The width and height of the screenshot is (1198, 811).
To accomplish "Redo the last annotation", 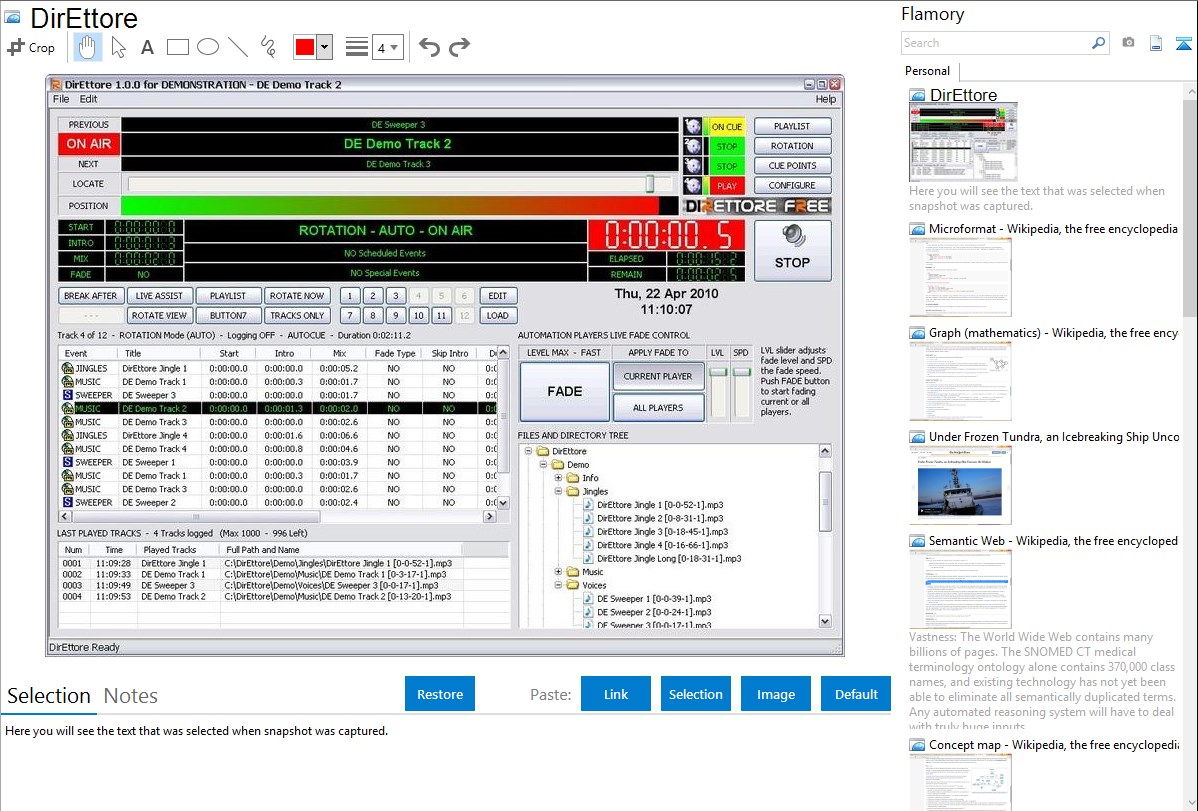I will 459,47.
